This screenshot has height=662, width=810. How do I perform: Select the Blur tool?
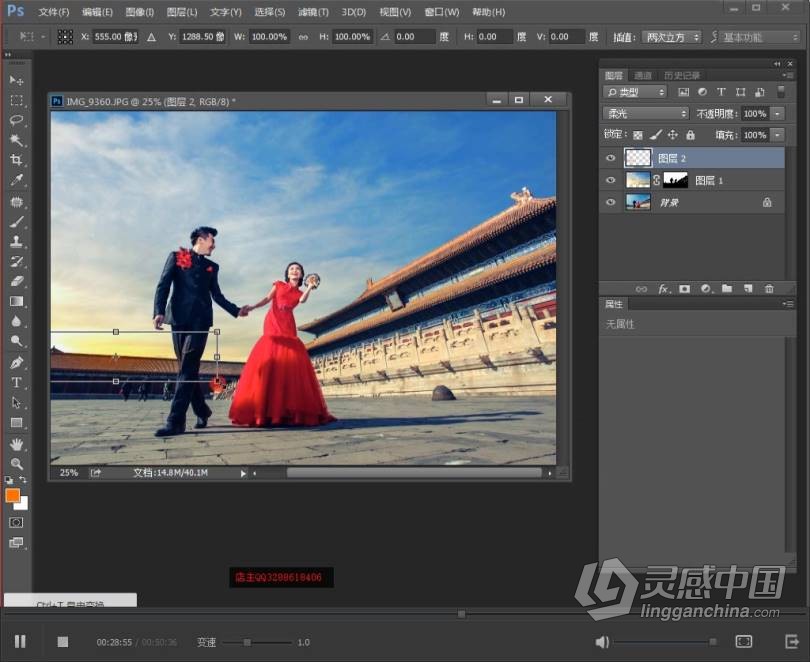tap(17, 321)
